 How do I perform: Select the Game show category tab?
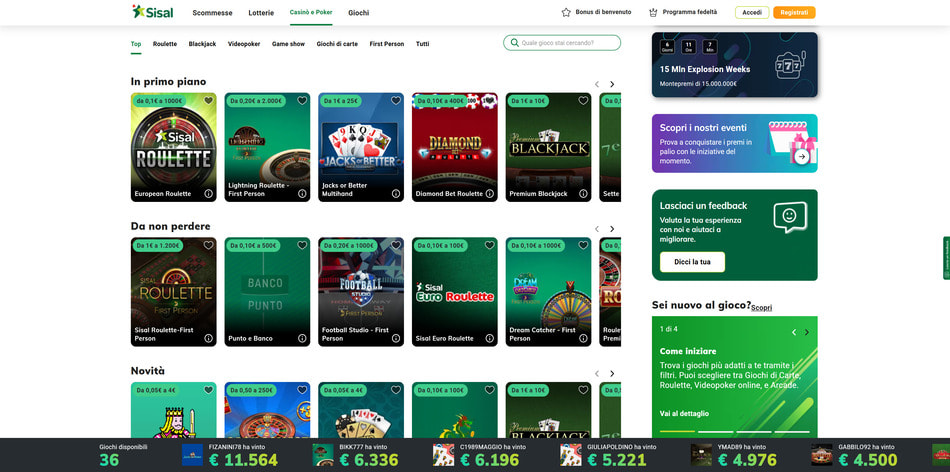point(288,44)
